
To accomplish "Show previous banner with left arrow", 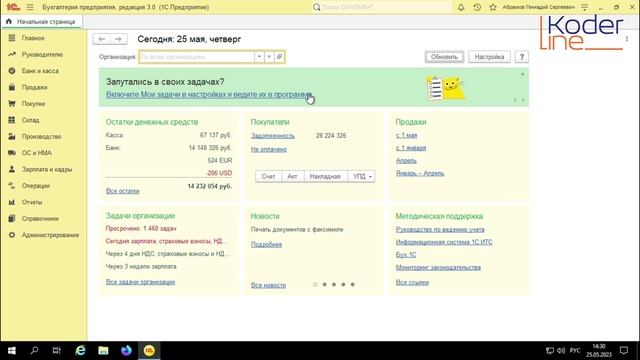I will pyautogui.click(x=515, y=100).
